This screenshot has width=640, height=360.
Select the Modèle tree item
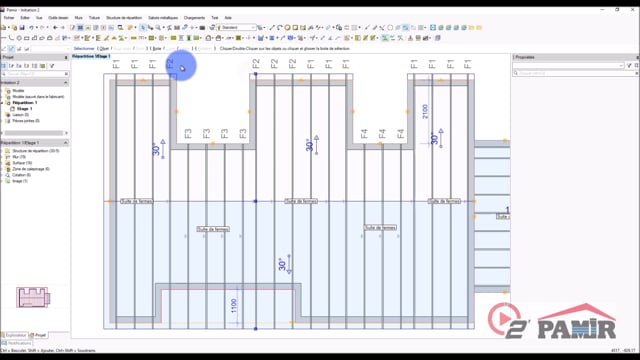coord(18,91)
